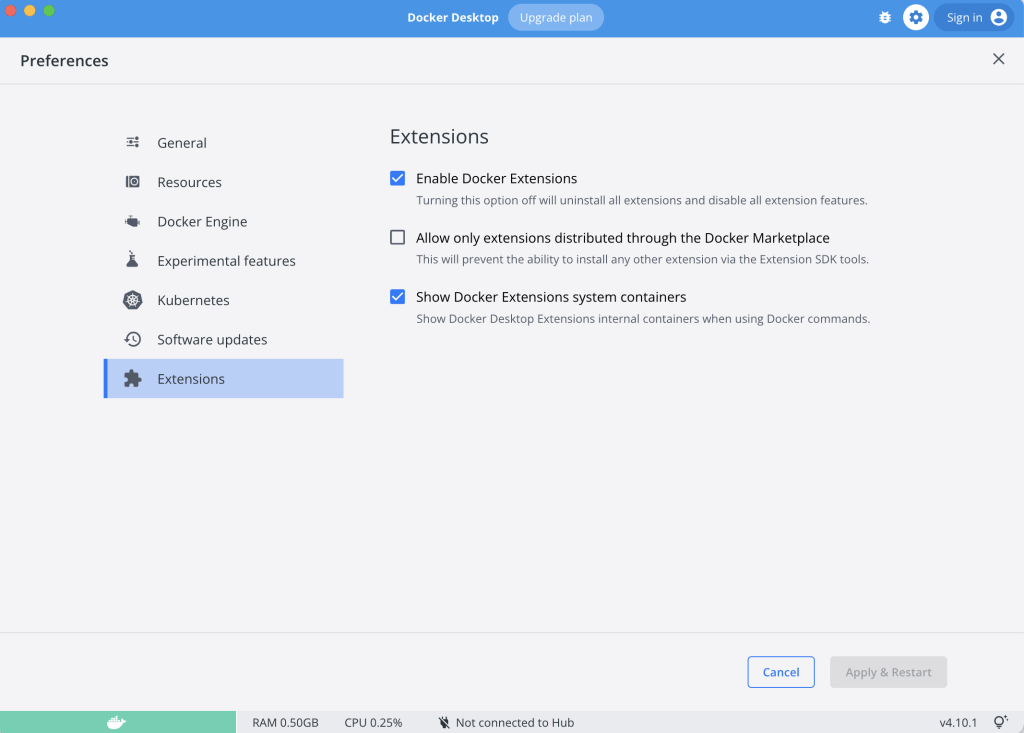This screenshot has width=1024, height=733.
Task: Check Allow only Marketplace extensions option
Action: click(398, 238)
